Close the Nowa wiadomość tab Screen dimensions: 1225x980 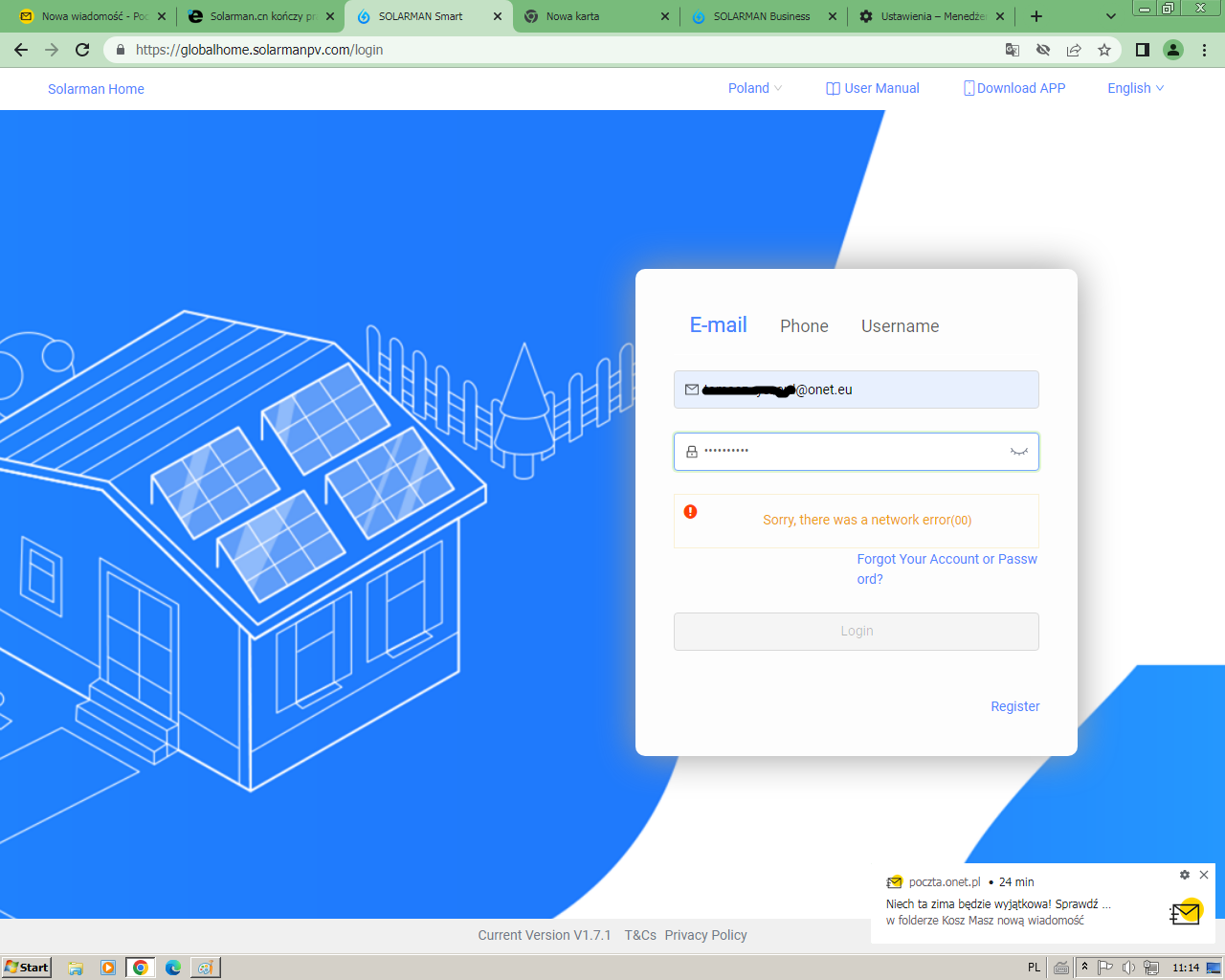point(162,16)
